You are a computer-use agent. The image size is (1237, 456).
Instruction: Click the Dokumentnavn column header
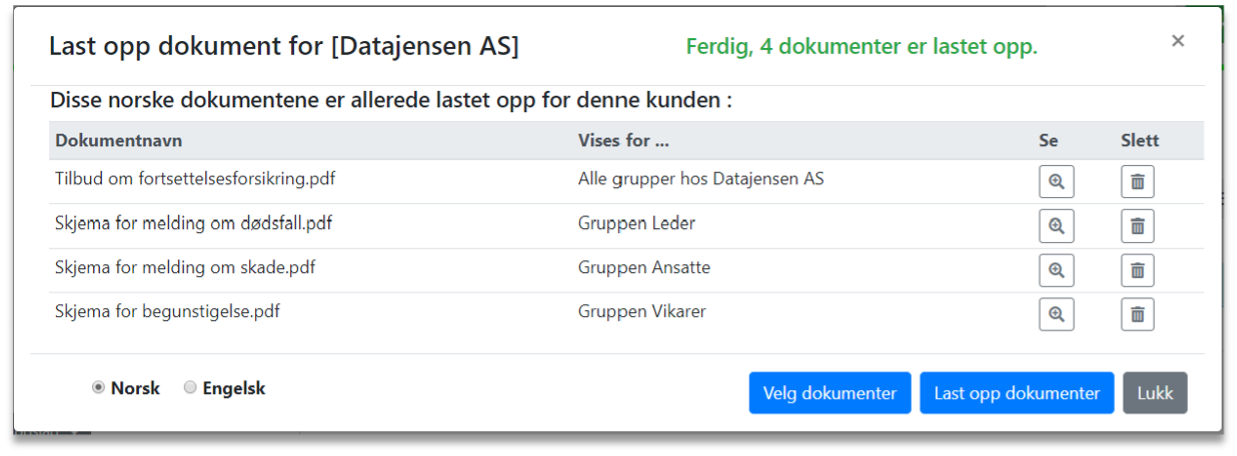118,141
